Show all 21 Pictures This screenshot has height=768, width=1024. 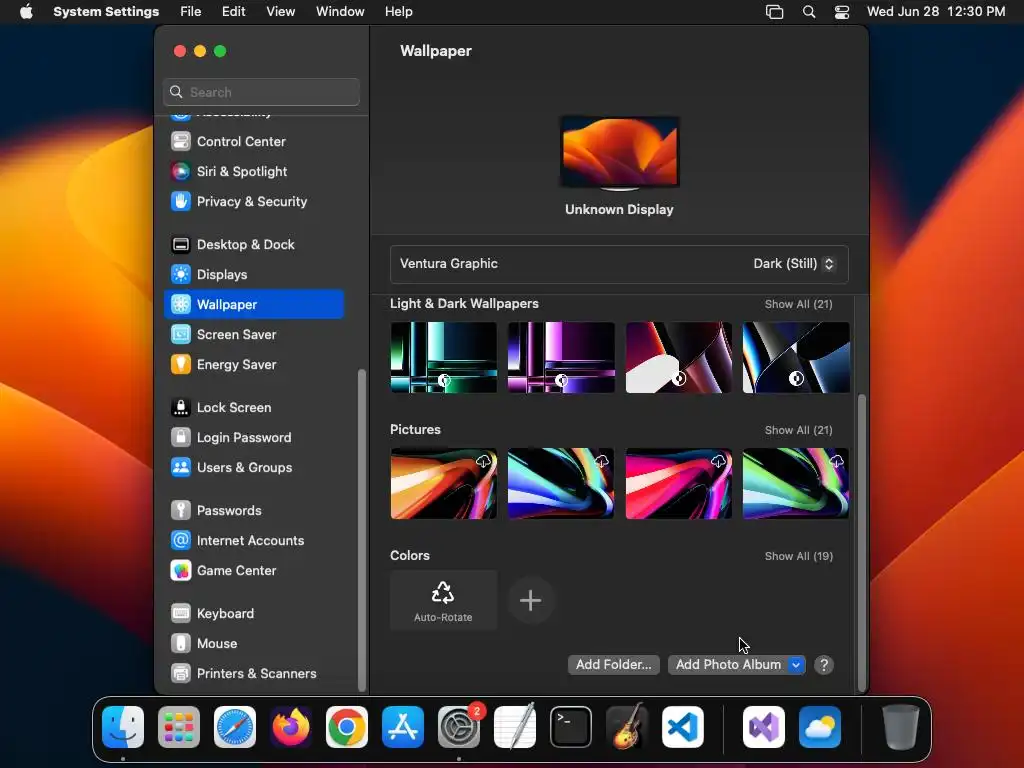799,430
